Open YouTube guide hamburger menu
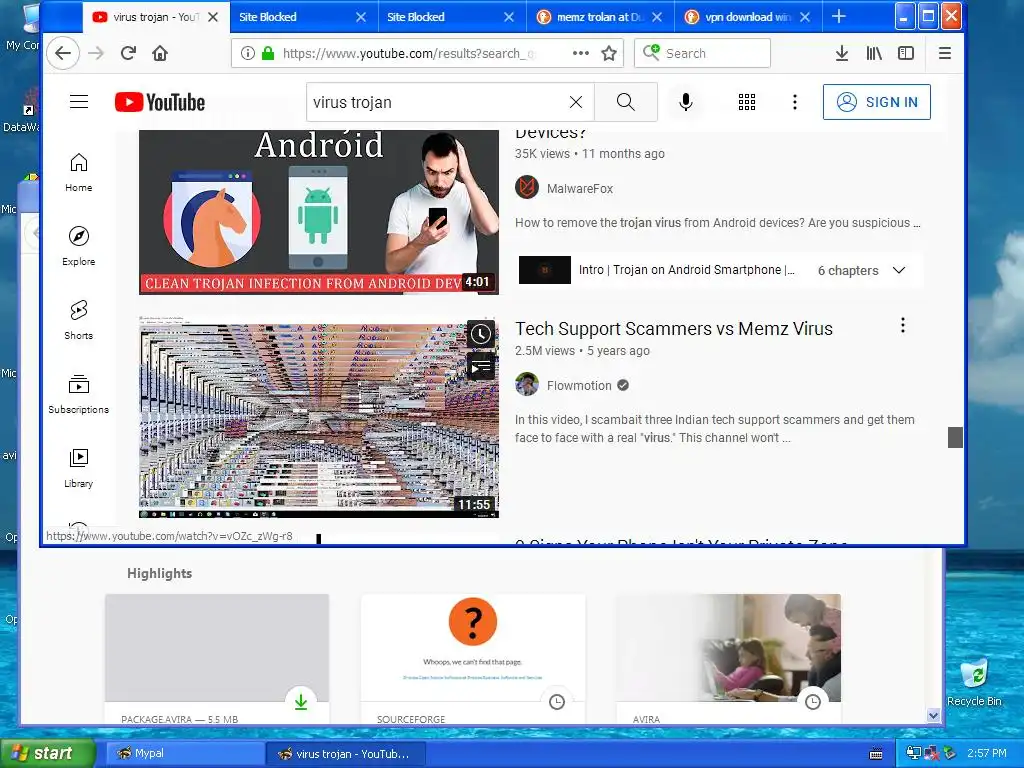The width and height of the screenshot is (1024, 768). (x=79, y=102)
